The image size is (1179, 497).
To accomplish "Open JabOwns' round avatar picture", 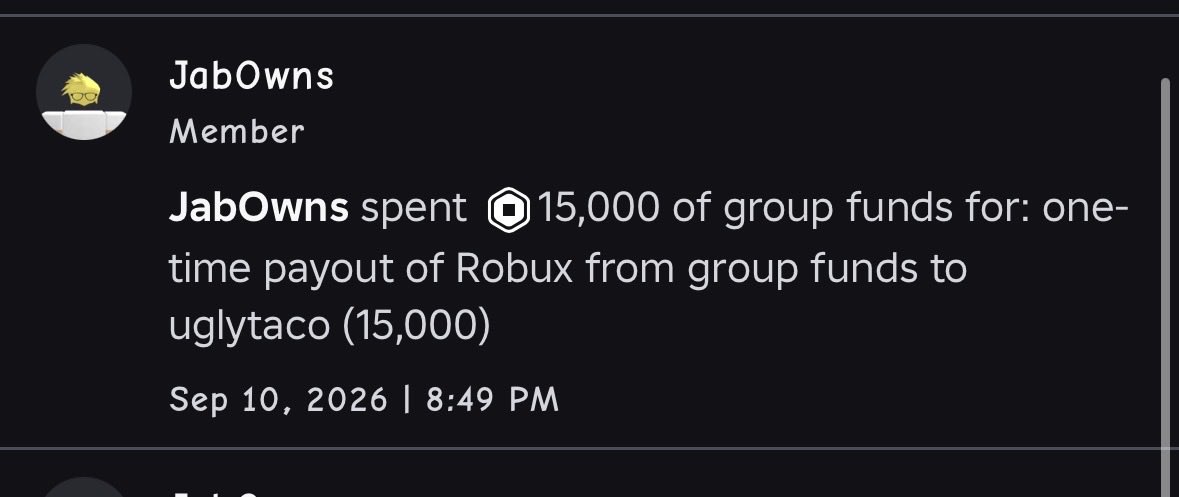I will click(x=83, y=92).
